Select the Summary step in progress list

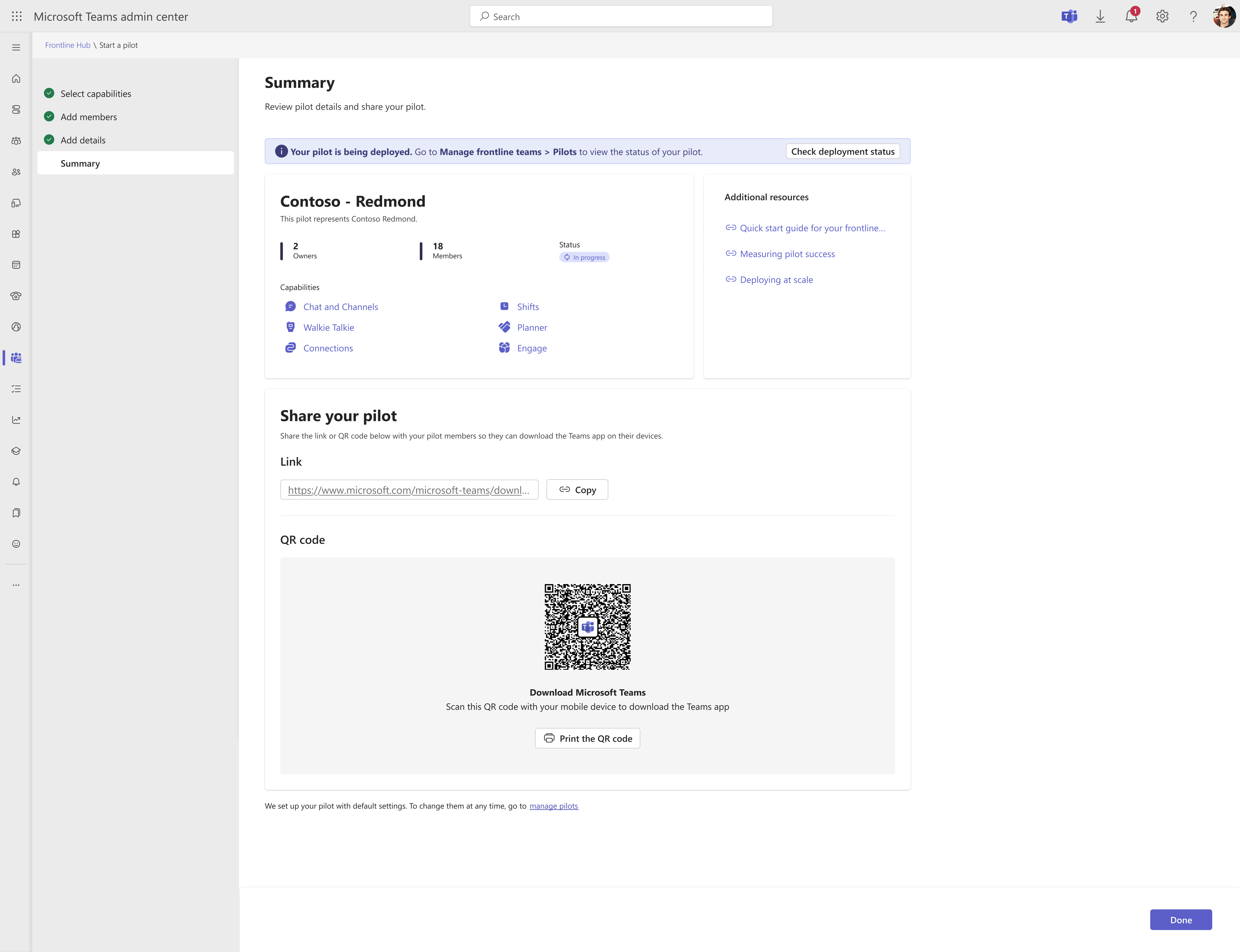coord(80,163)
